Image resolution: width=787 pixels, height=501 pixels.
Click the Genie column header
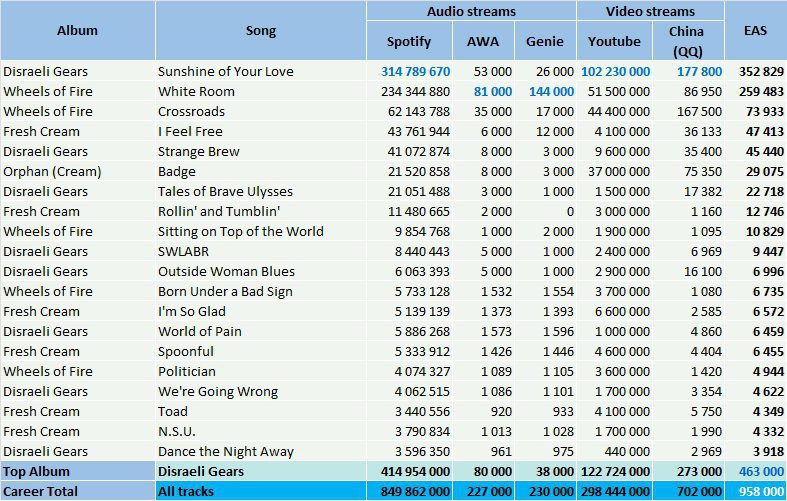click(x=545, y=41)
